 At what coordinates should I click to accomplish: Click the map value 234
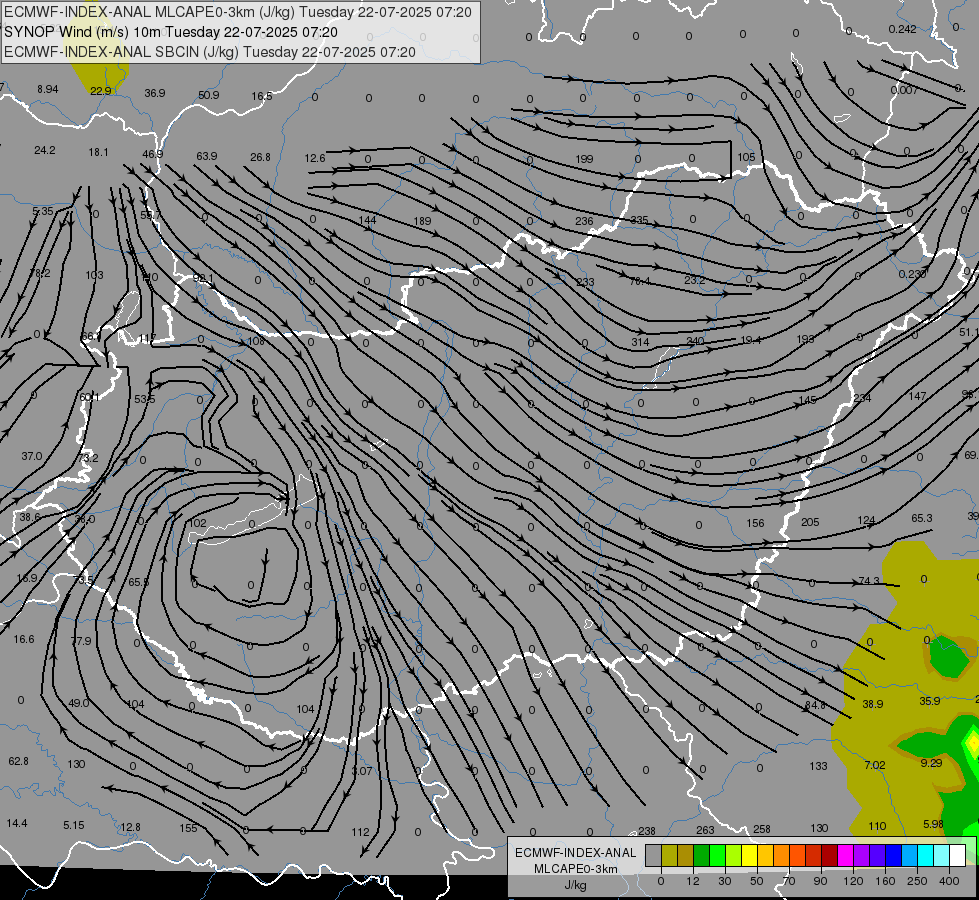(x=862, y=398)
